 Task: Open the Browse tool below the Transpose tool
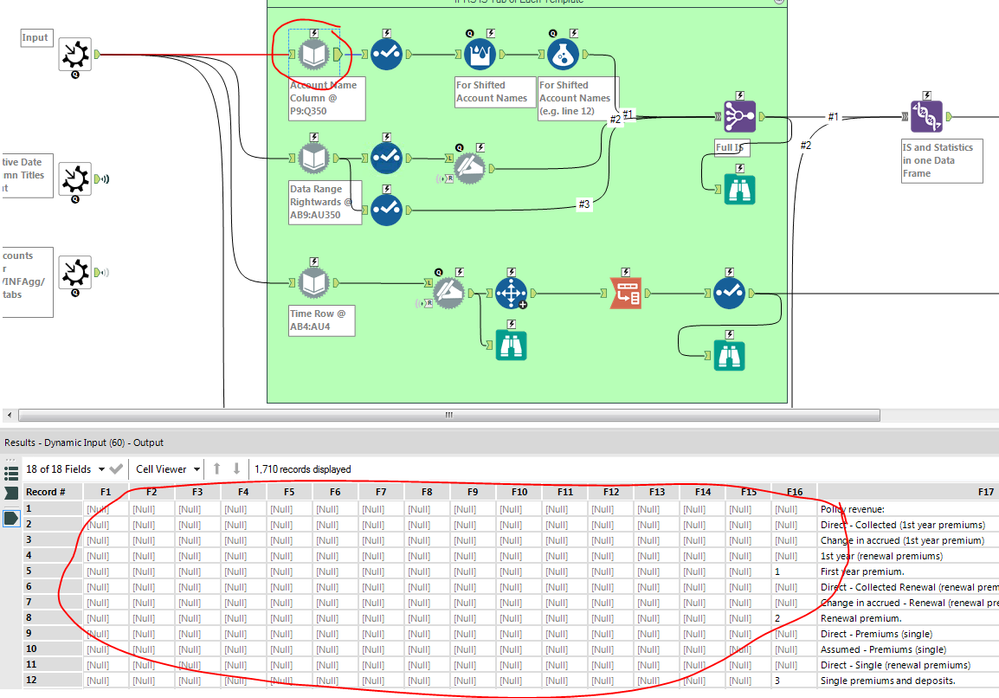click(x=511, y=345)
